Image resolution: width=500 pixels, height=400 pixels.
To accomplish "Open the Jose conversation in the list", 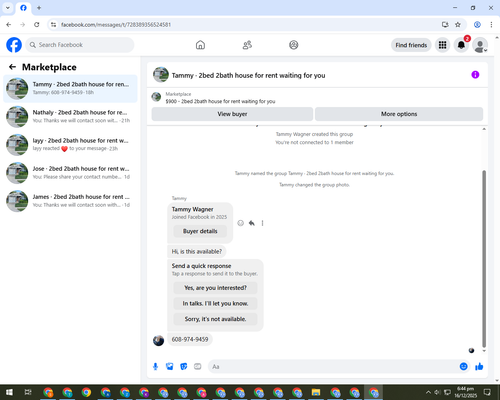I will [x=70, y=173].
